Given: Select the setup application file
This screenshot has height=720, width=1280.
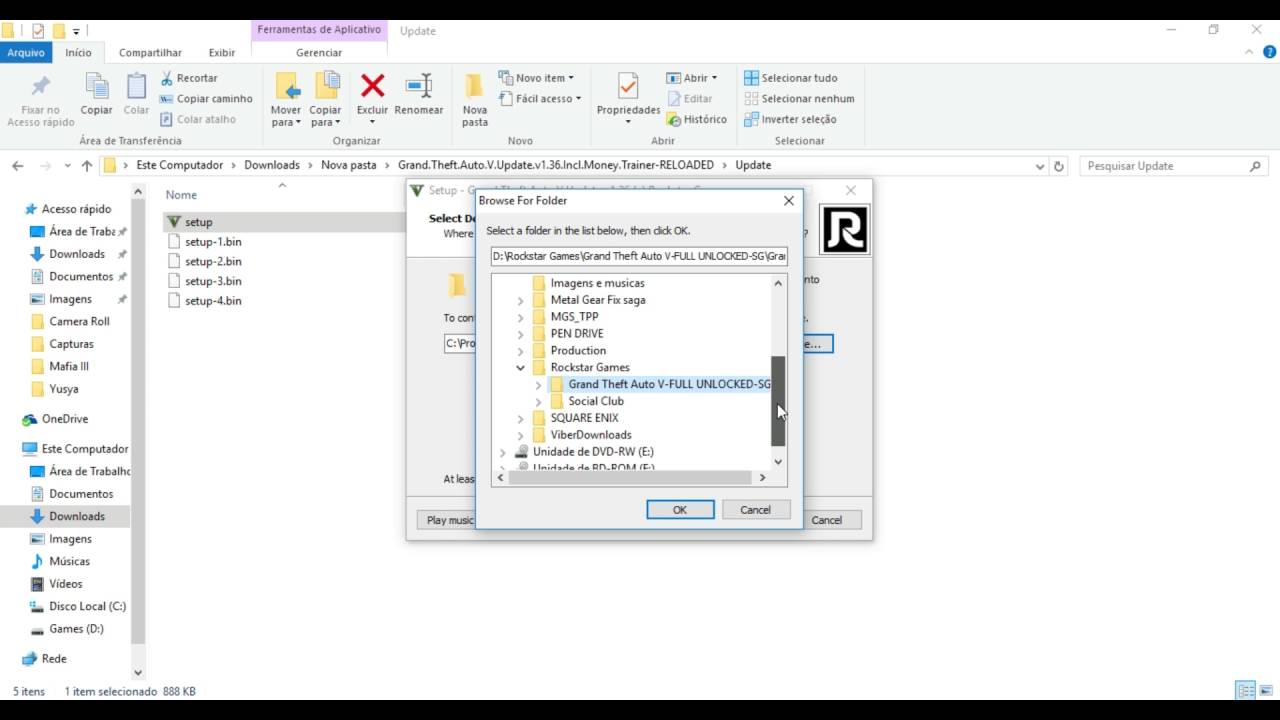Looking at the screenshot, I should tap(199, 222).
